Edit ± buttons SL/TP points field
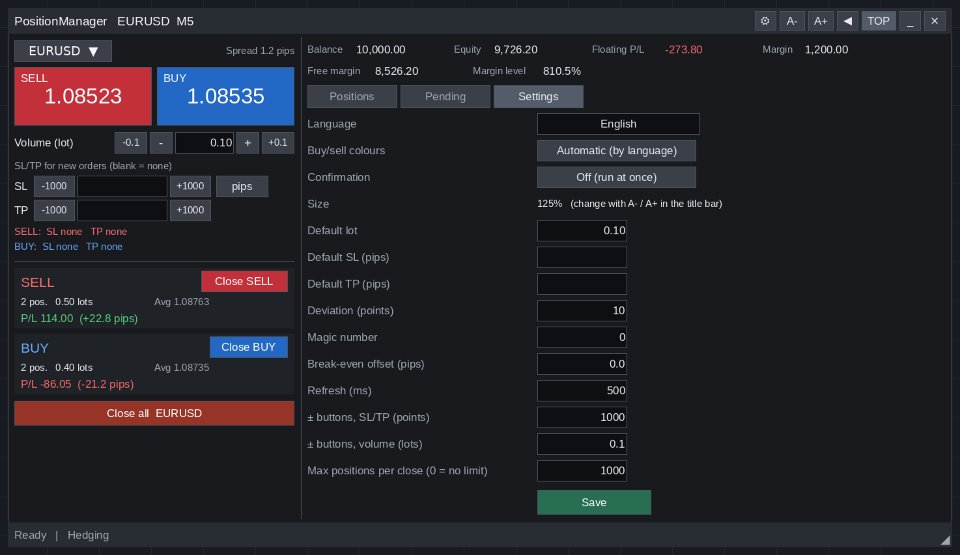Image resolution: width=960 pixels, height=555 pixels. pyautogui.click(x=582, y=418)
